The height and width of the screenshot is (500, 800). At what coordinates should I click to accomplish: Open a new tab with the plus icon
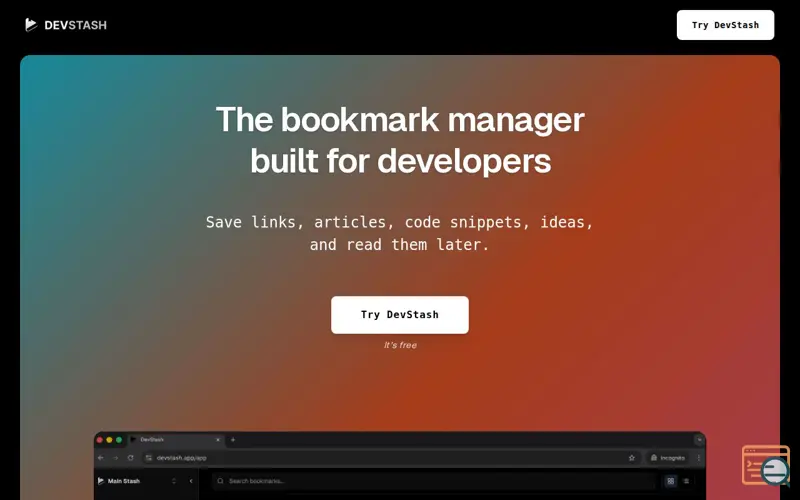coord(233,440)
